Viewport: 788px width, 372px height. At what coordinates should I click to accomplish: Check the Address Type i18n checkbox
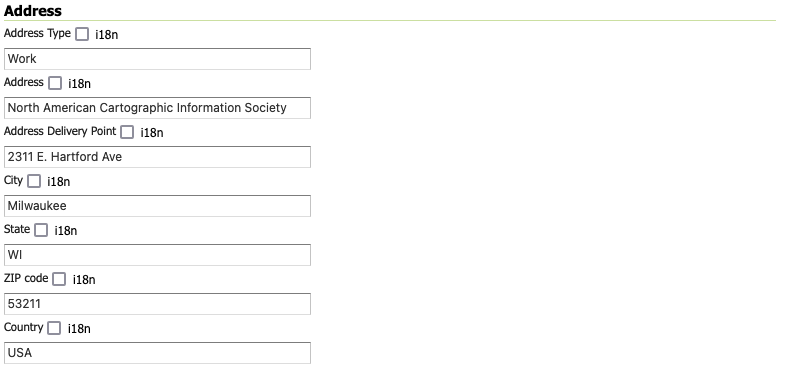tap(82, 34)
